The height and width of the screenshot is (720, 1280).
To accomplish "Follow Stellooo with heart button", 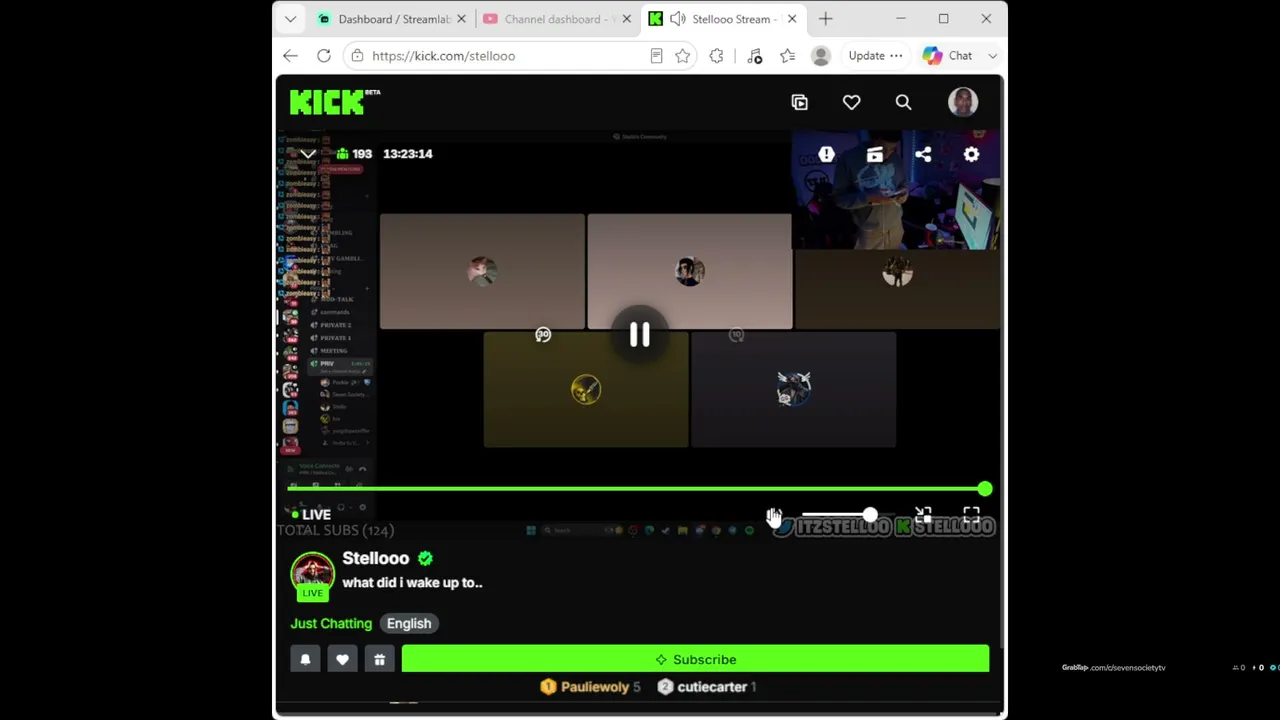I will point(342,659).
